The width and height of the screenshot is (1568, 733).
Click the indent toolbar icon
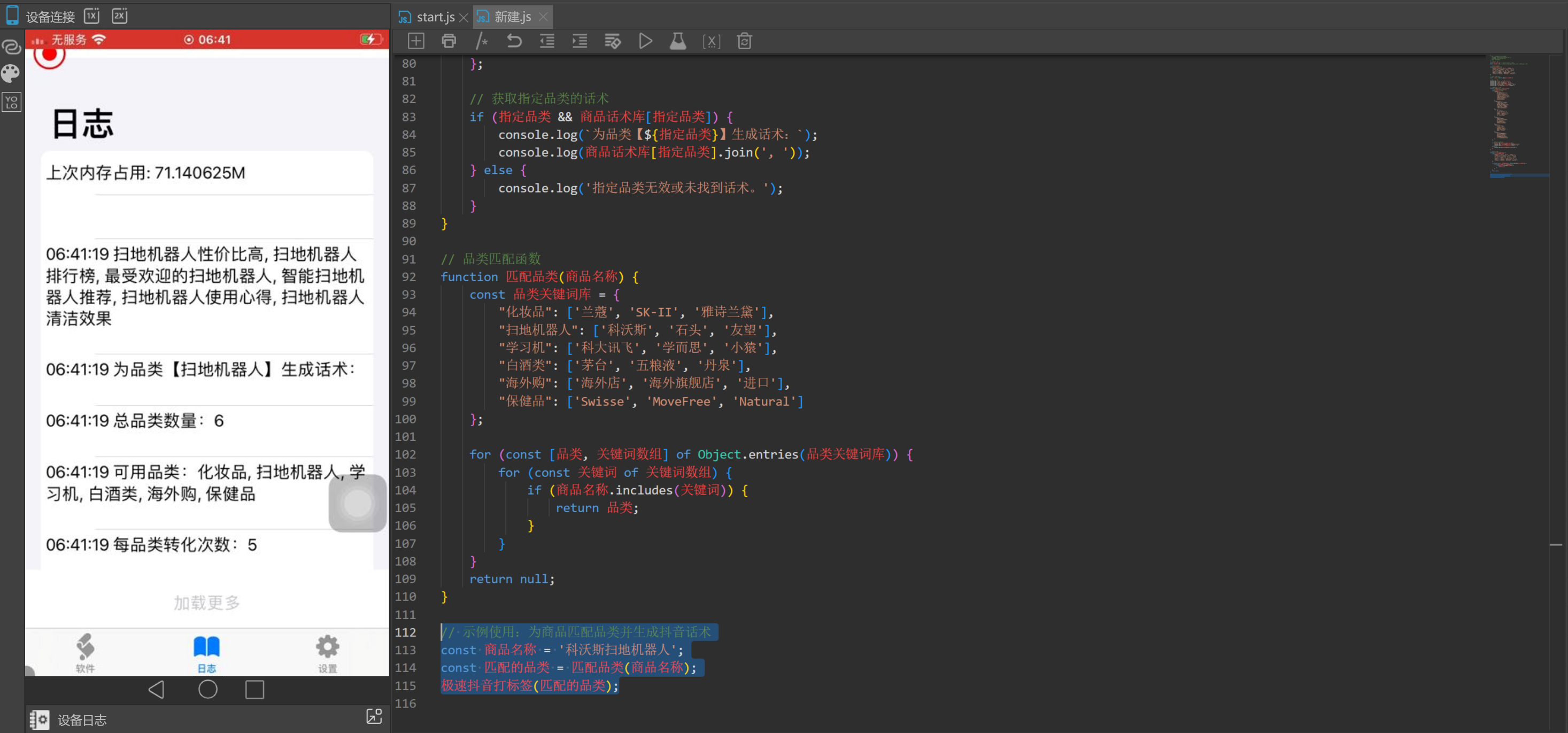580,41
